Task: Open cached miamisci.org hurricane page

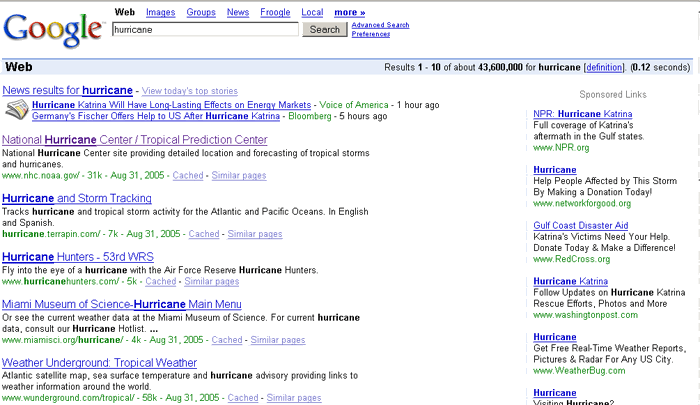Action: [227, 340]
